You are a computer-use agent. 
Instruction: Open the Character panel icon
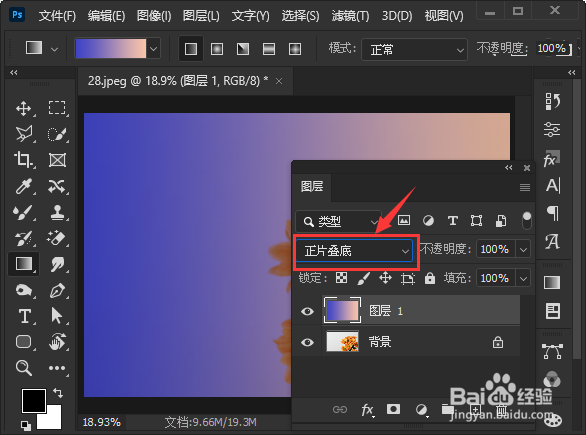coord(553,185)
